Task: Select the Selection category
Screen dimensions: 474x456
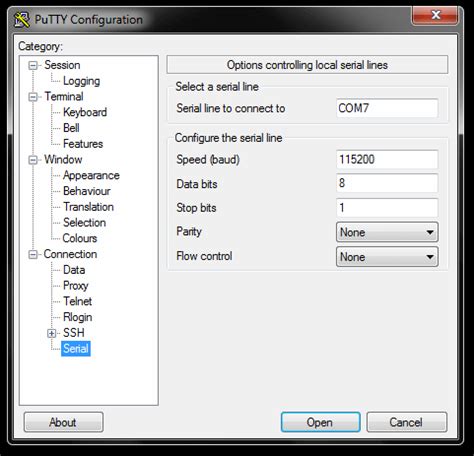Action: tap(85, 223)
